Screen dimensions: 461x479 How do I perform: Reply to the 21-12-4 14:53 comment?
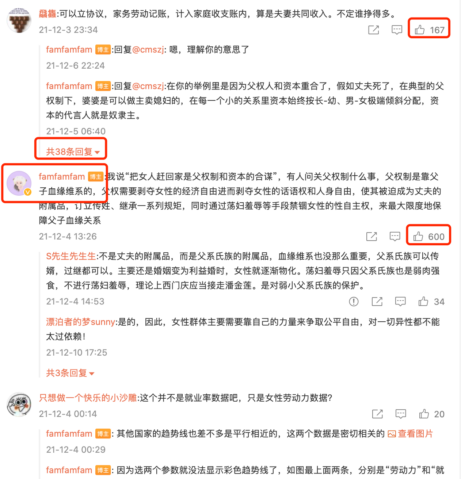pyautogui.click(x=400, y=302)
